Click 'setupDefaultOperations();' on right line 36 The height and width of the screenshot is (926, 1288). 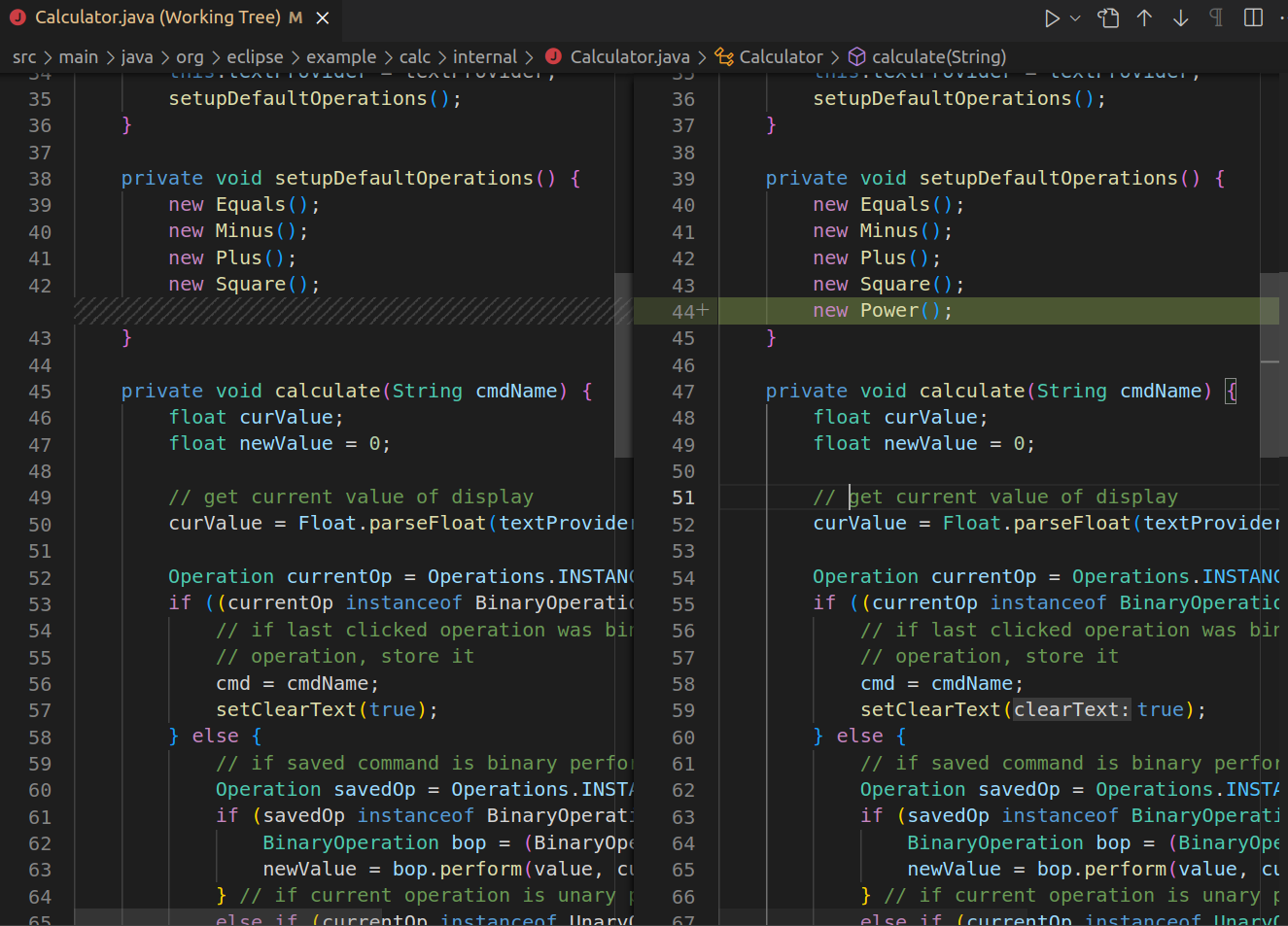click(959, 98)
